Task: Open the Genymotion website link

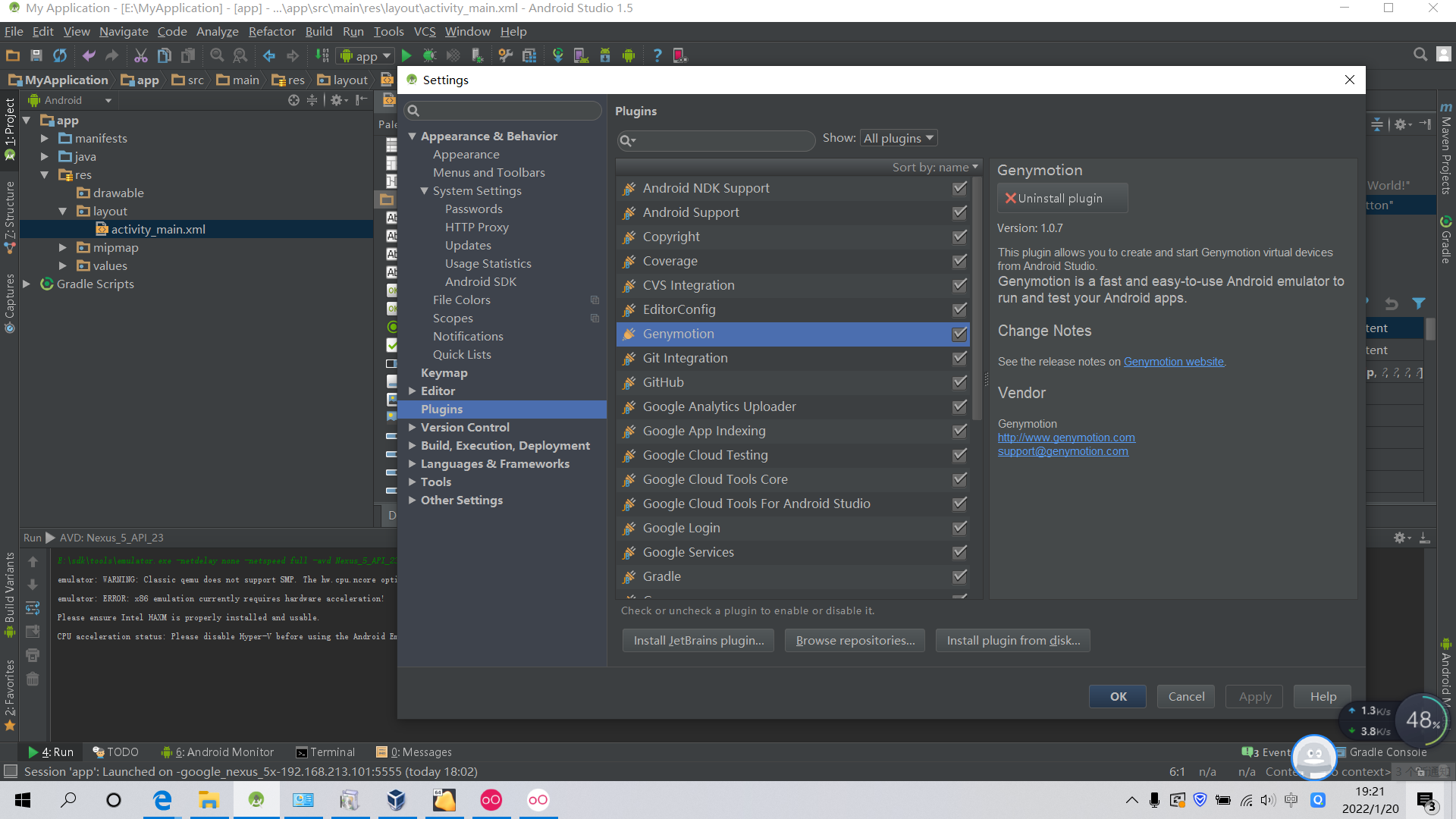Action: (x=1173, y=362)
